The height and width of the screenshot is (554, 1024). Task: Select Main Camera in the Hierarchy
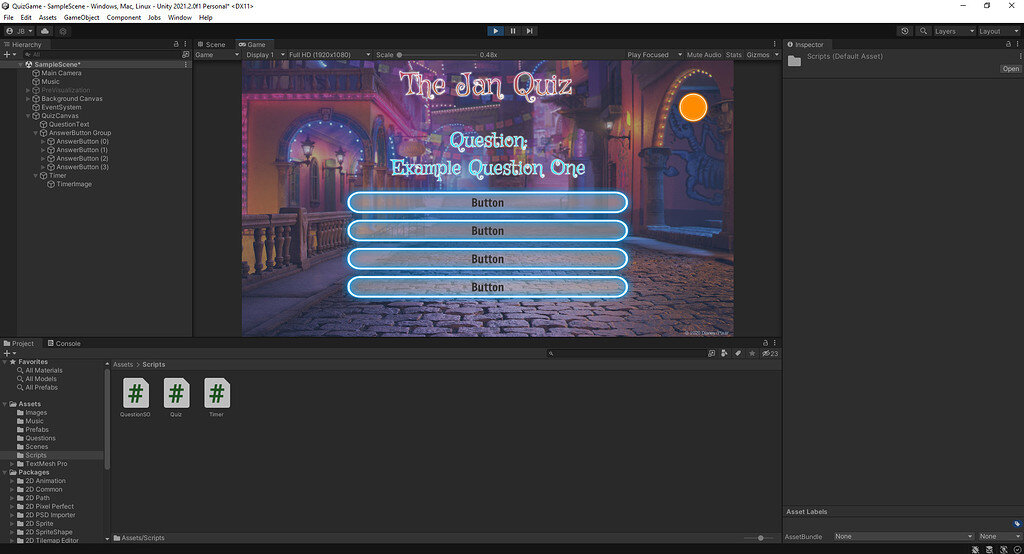click(x=61, y=73)
